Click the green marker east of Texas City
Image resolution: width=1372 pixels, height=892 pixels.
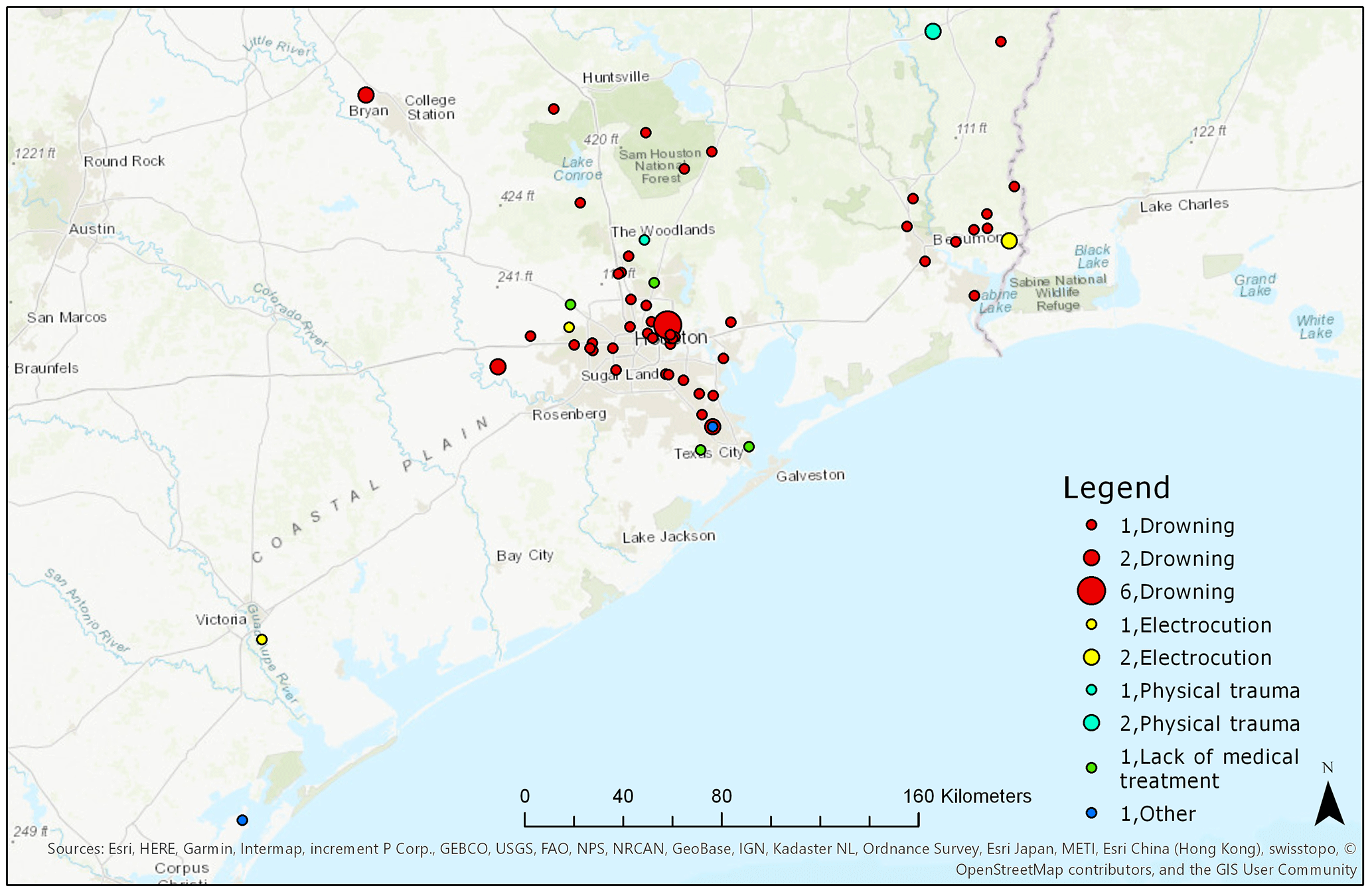pyautogui.click(x=749, y=447)
